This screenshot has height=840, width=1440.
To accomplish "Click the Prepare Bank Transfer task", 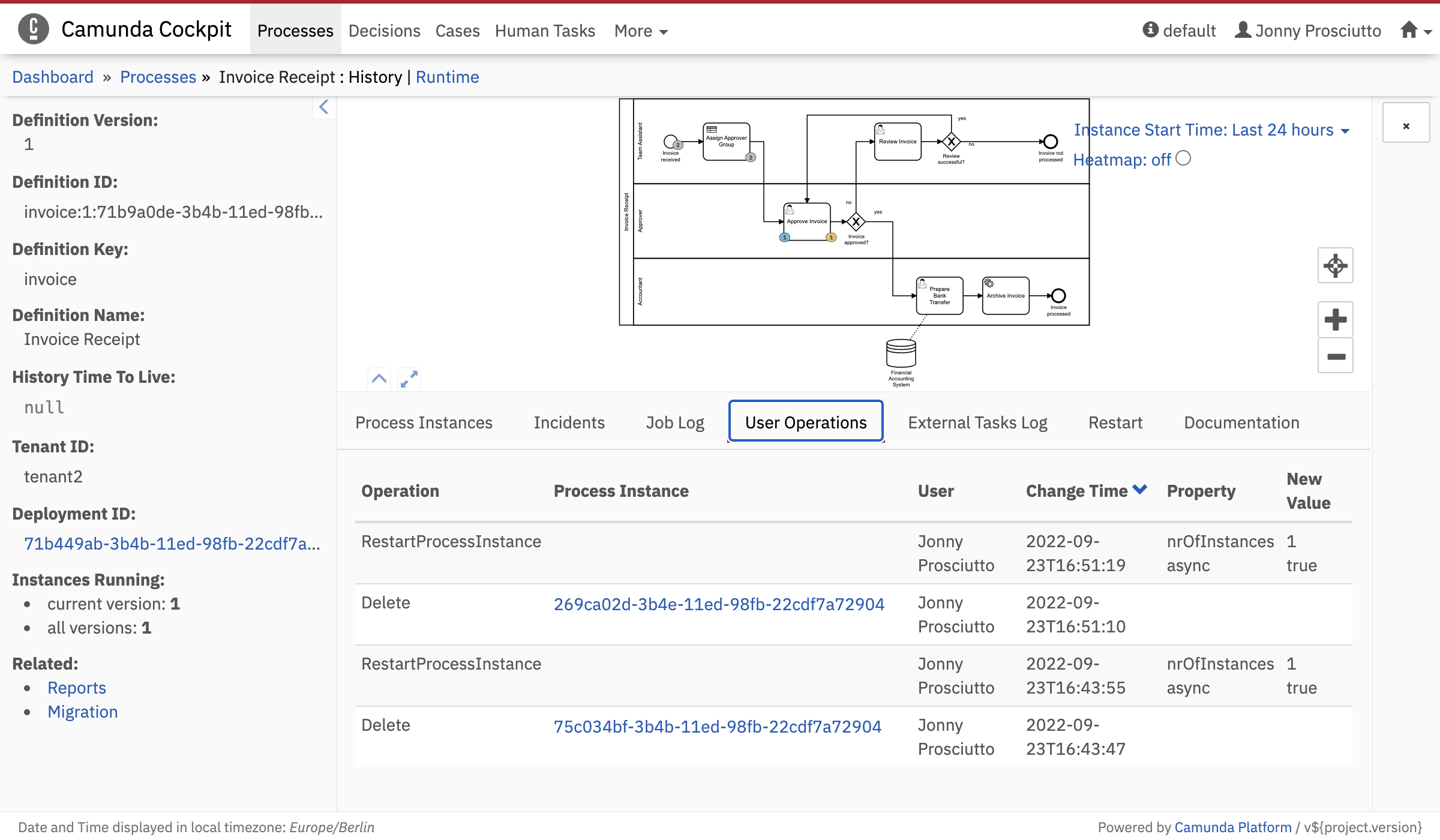I will pyautogui.click(x=940, y=295).
